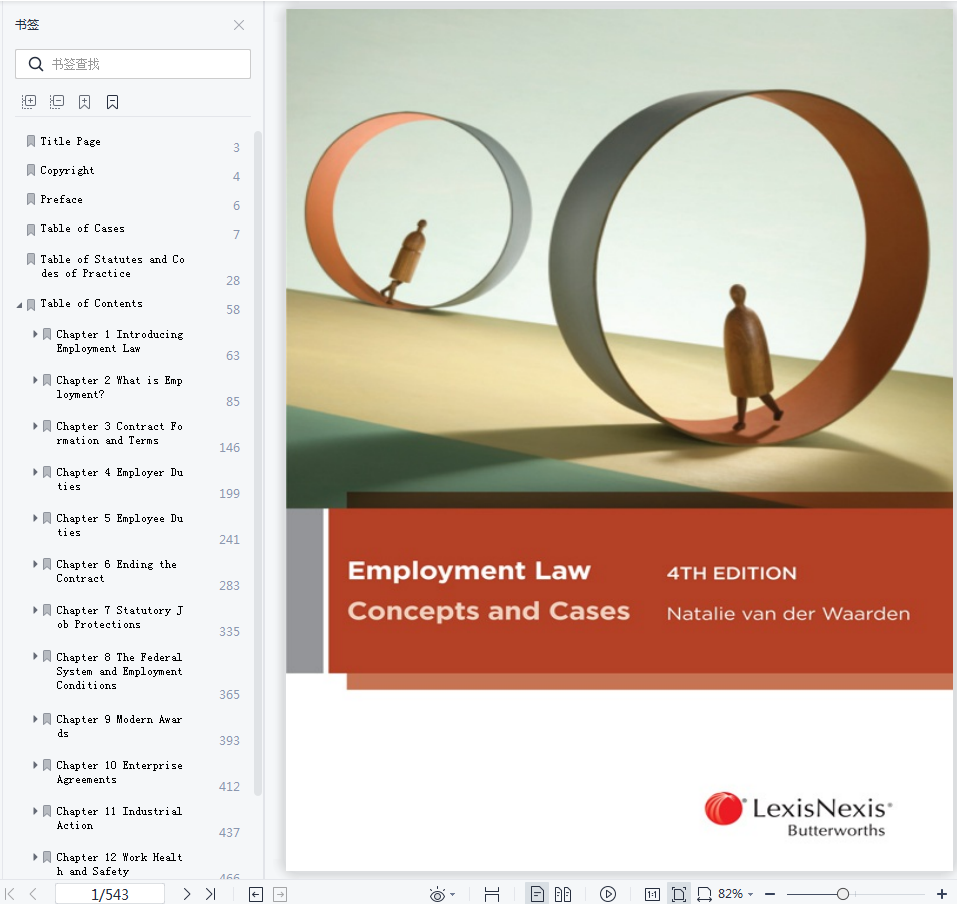This screenshot has width=957, height=904.
Task: Open the 82% zoom level dropdown
Action: 735,894
